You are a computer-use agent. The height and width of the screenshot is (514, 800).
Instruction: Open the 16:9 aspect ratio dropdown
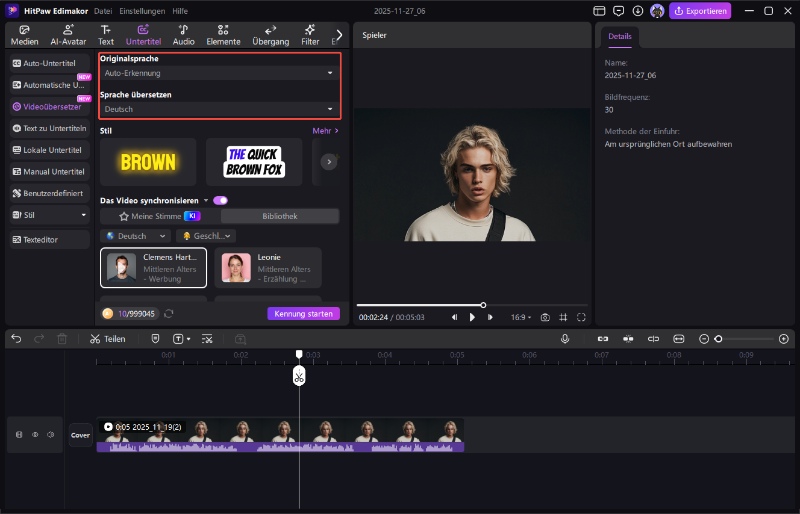point(520,317)
